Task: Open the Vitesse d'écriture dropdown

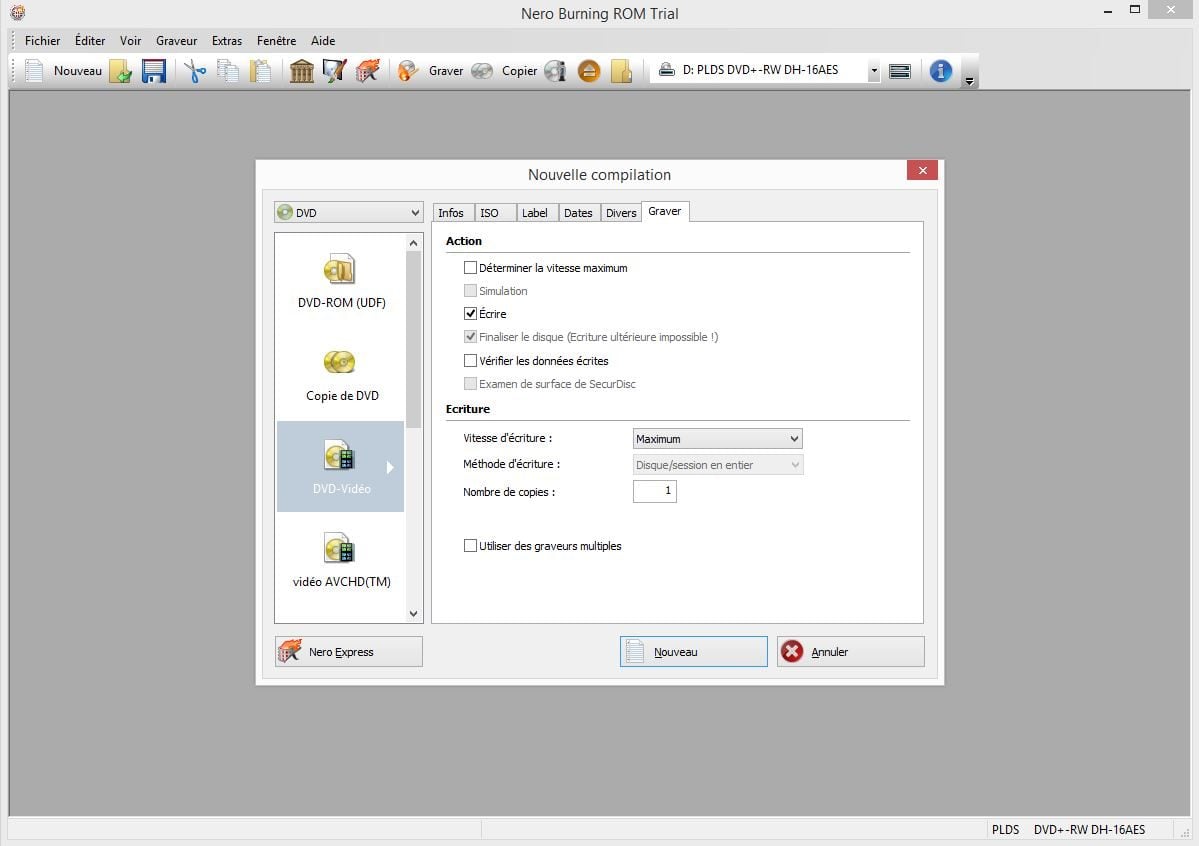Action: point(718,439)
